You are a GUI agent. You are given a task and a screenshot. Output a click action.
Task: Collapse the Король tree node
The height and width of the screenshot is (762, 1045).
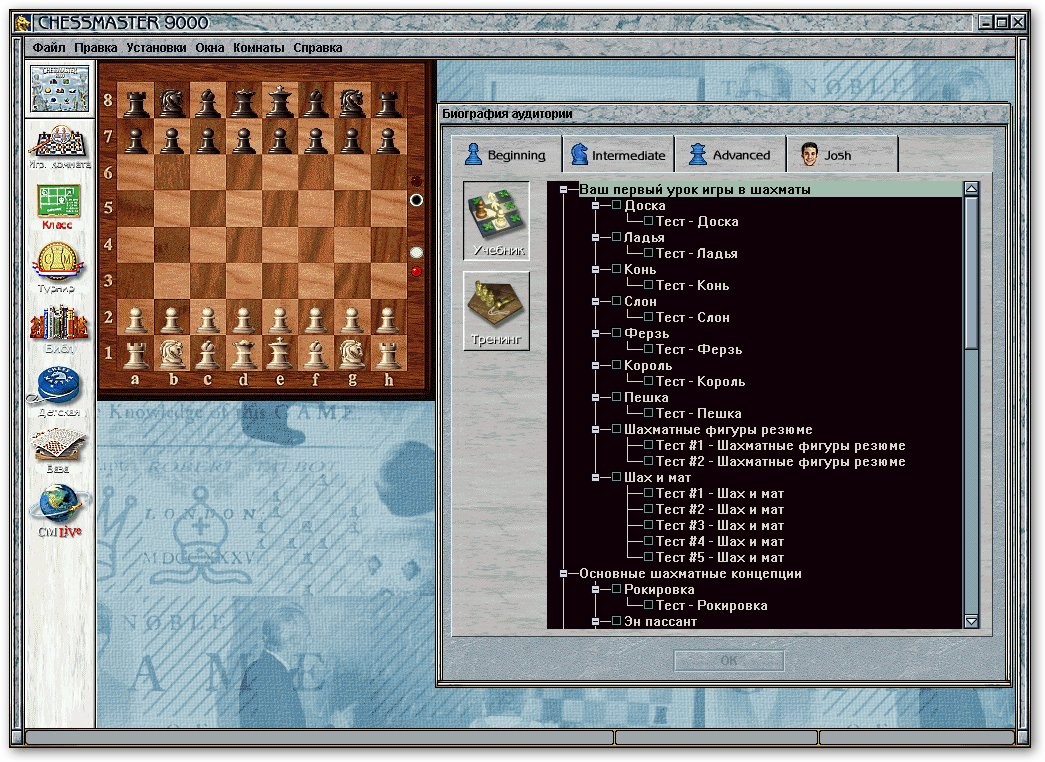click(x=595, y=365)
